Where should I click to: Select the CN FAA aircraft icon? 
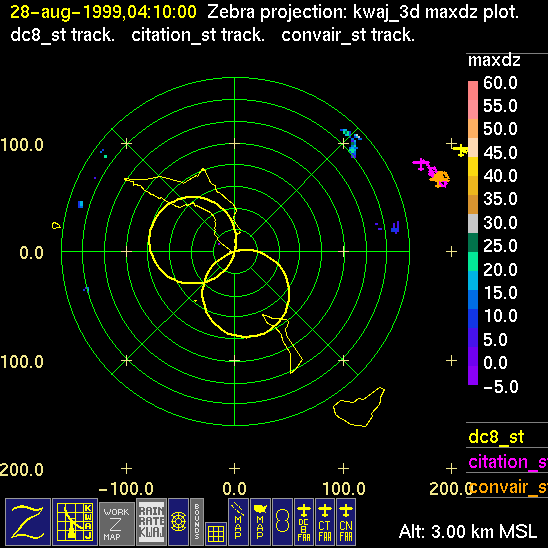(x=346, y=522)
